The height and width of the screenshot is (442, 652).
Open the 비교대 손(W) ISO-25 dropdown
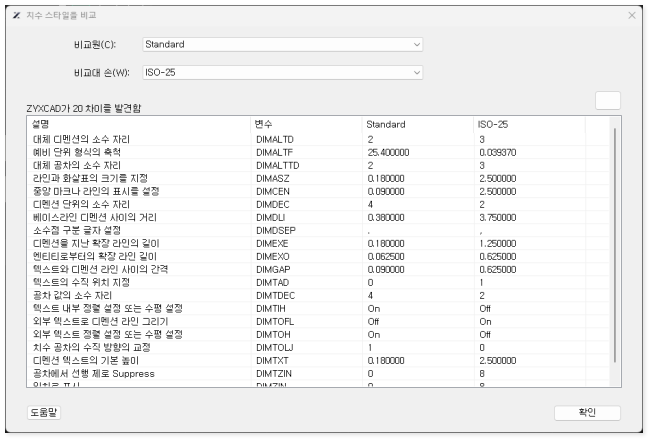click(x=282, y=73)
